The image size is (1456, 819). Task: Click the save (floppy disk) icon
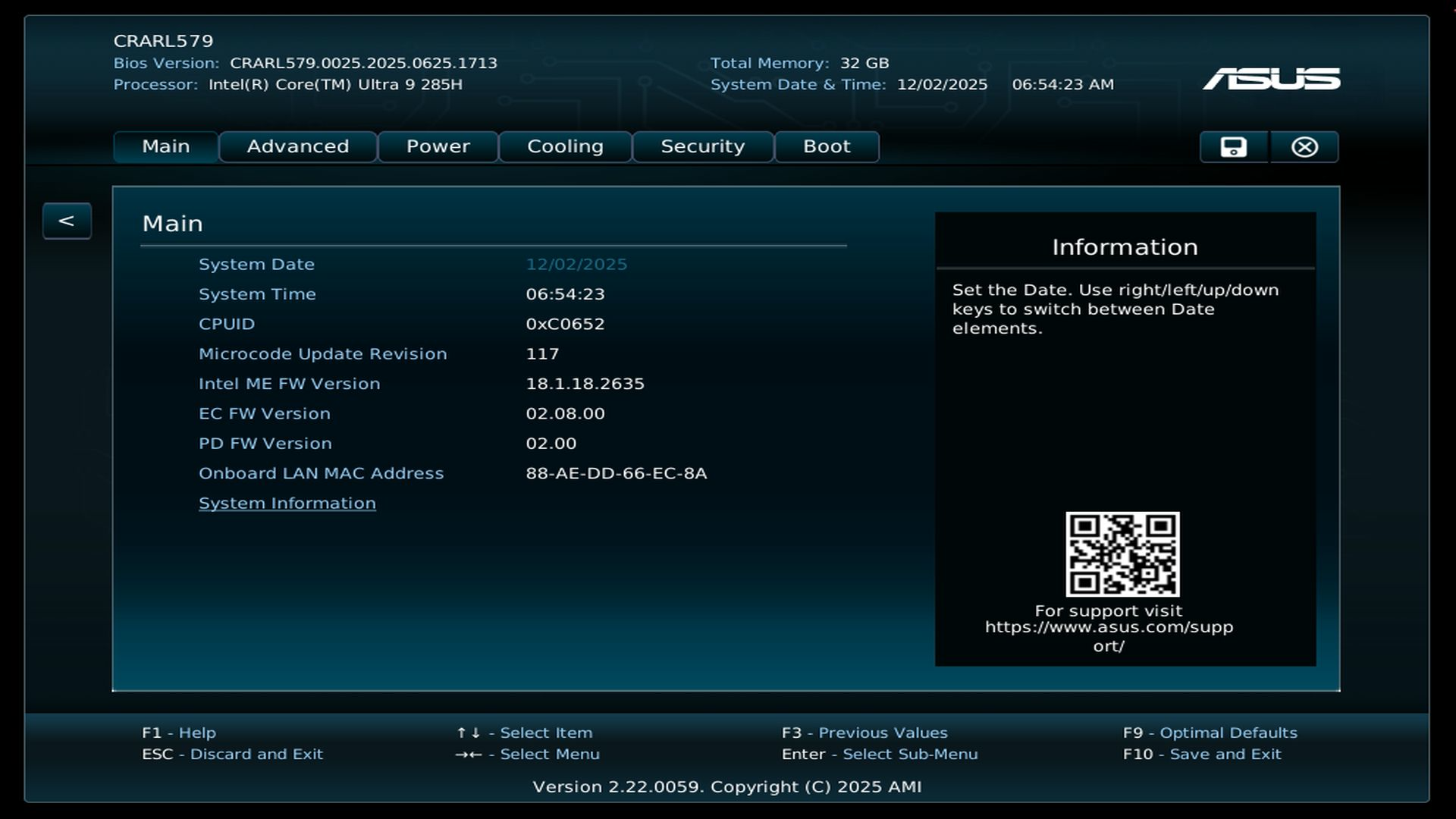click(1233, 146)
